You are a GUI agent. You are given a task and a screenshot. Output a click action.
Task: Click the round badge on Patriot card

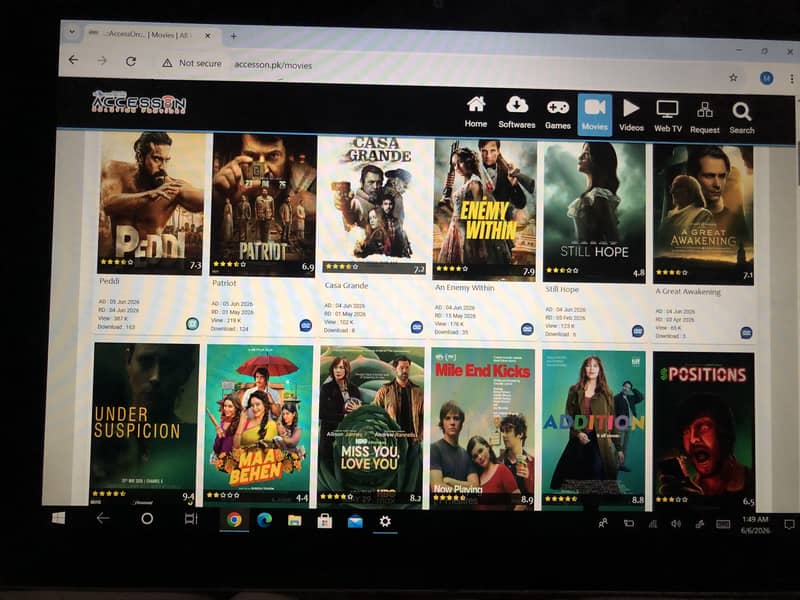pos(305,326)
